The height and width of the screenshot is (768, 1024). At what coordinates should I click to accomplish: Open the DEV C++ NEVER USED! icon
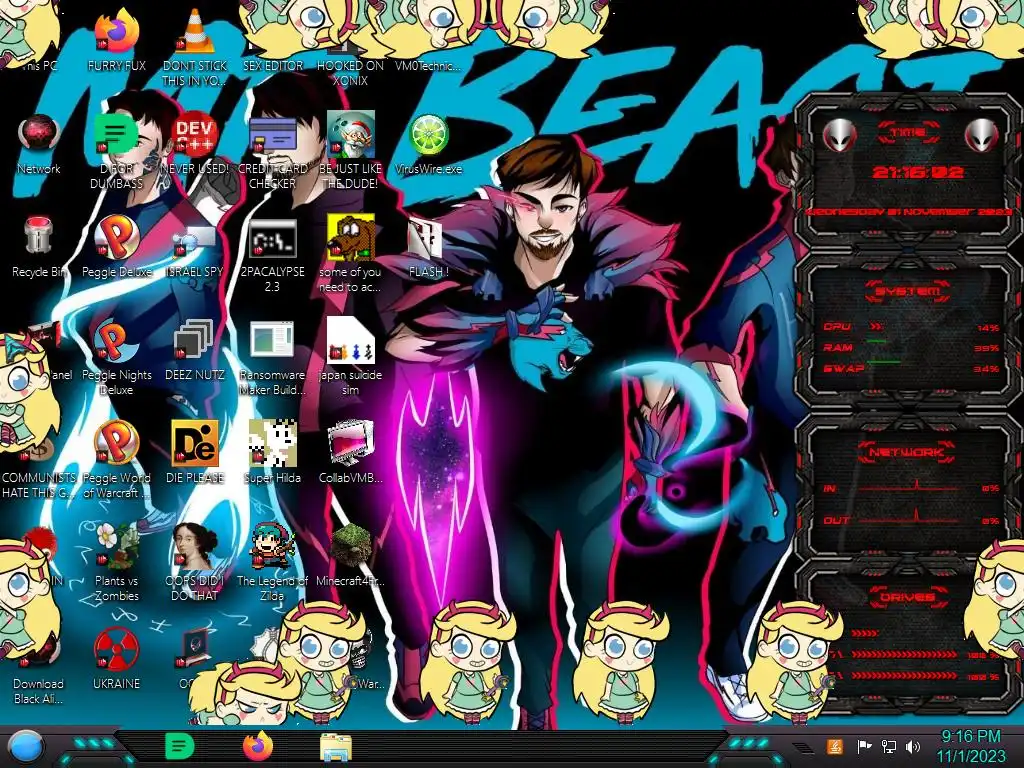click(x=195, y=135)
